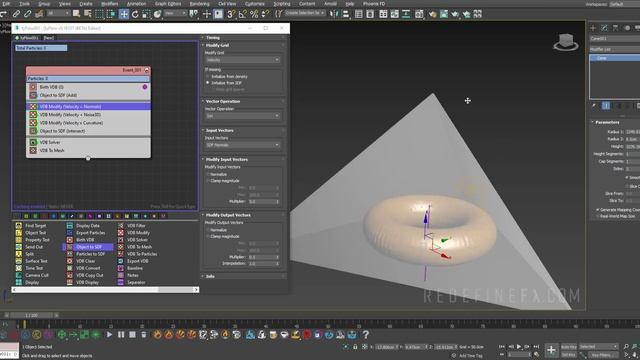Toggle the Percent Snap icon
The width and height of the screenshot is (640, 360).
tap(254, 14)
